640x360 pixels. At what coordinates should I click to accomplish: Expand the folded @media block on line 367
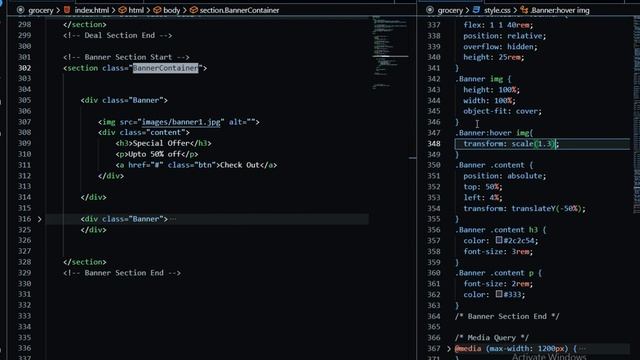(x=449, y=349)
